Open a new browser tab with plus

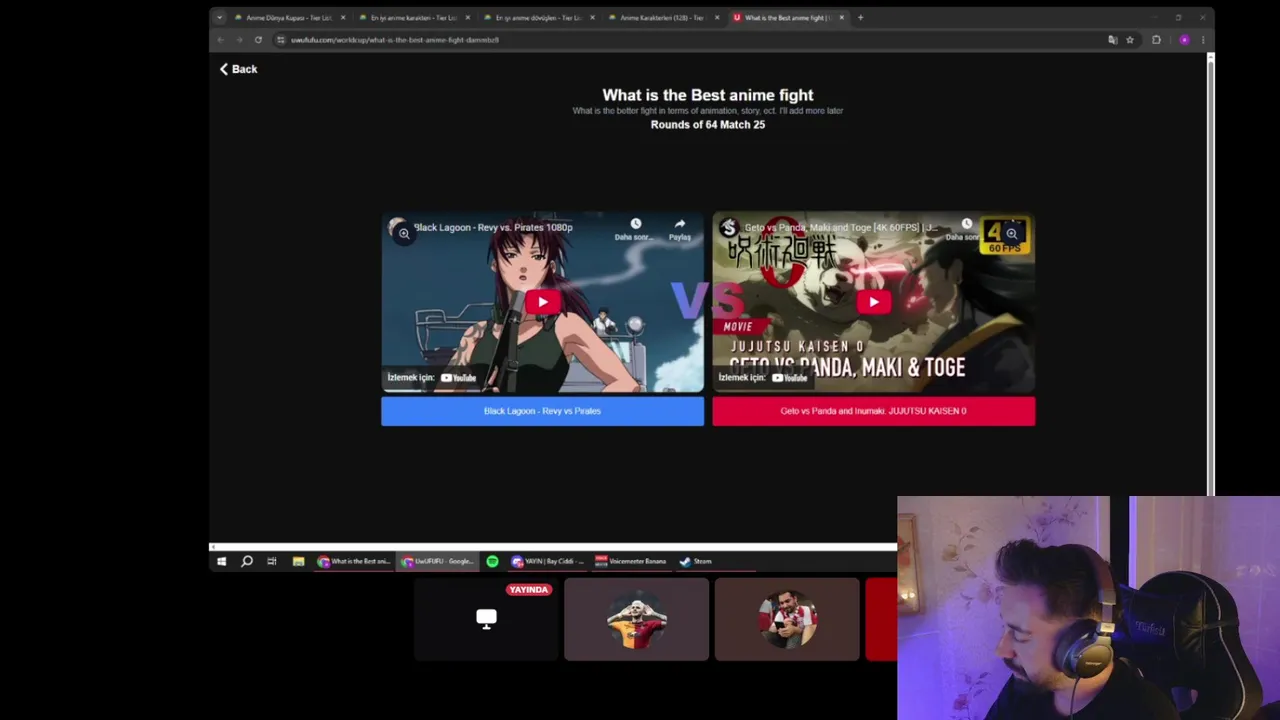tap(860, 17)
